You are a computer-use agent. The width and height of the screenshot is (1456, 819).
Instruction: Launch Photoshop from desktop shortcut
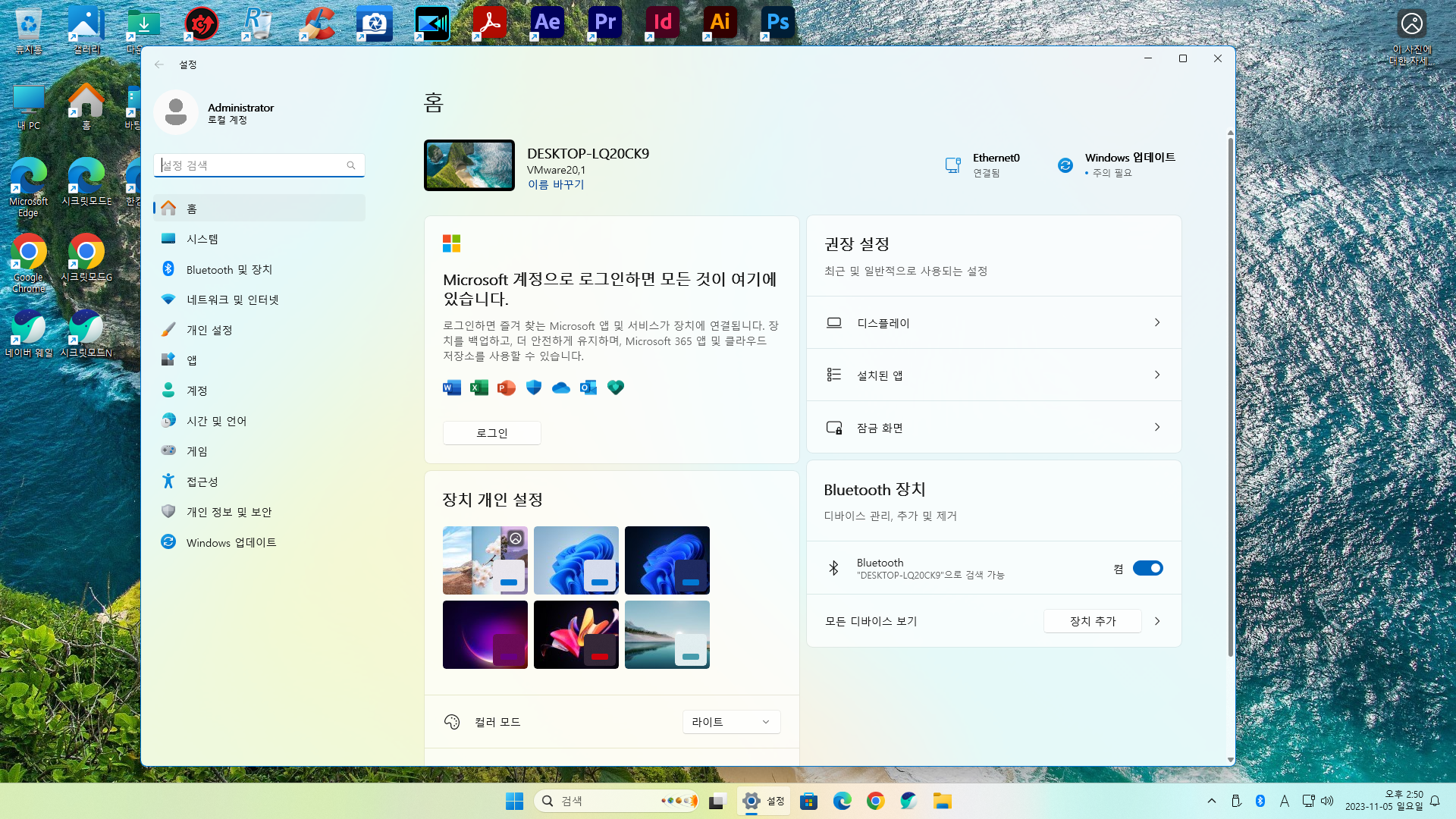(777, 23)
